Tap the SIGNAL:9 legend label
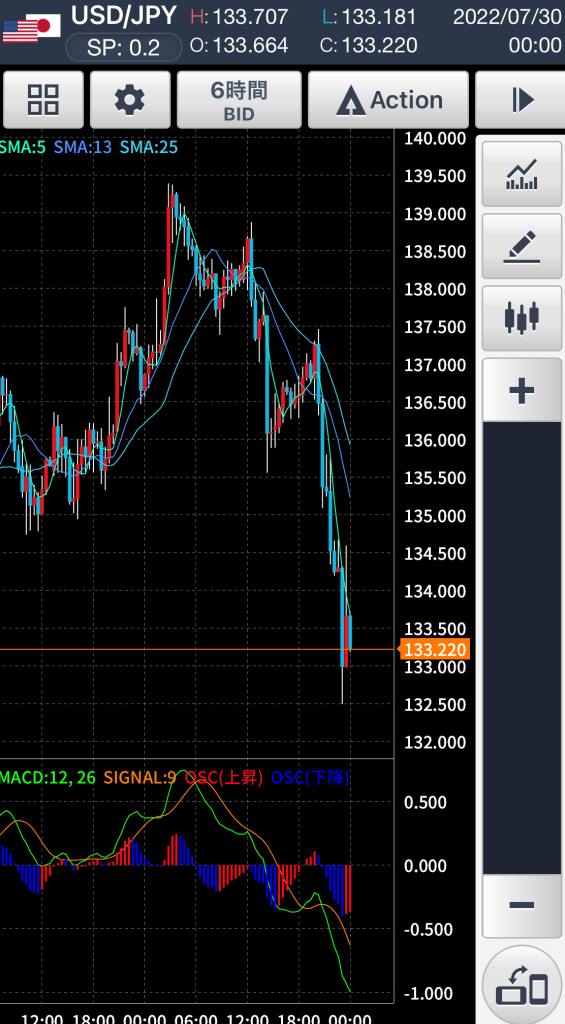565x1024 pixels. [x=140, y=778]
